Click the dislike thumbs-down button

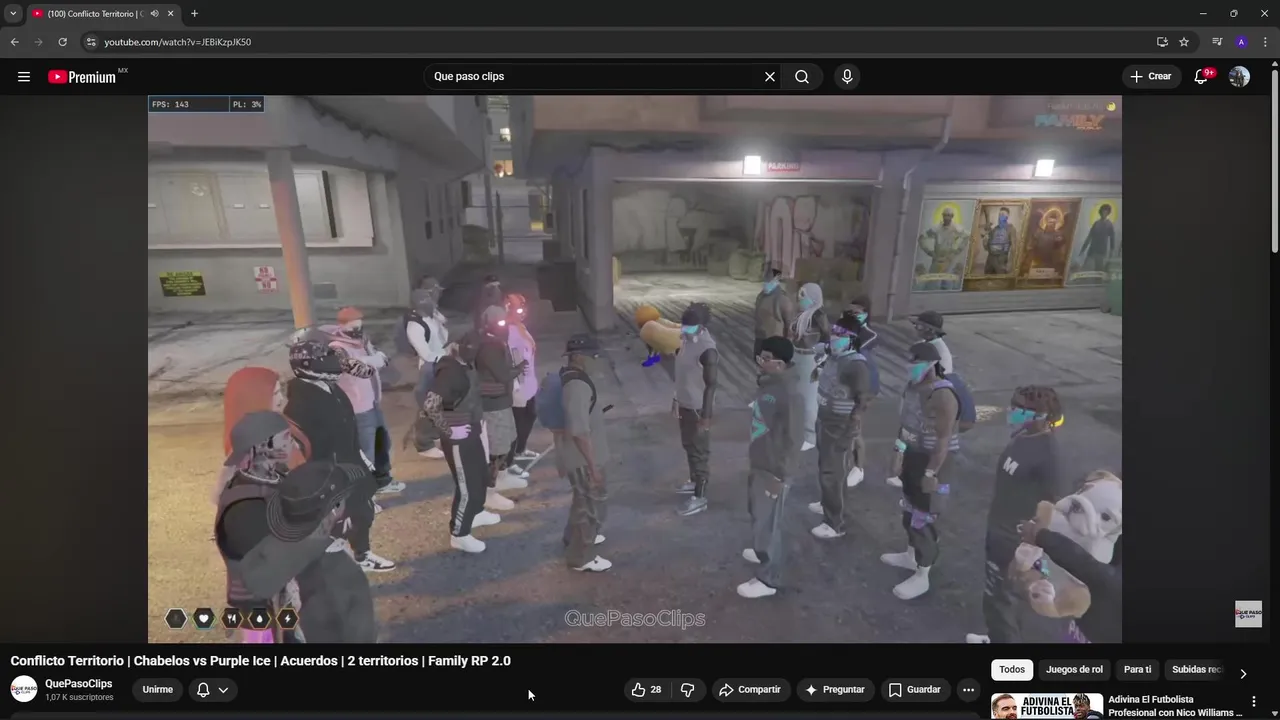688,690
